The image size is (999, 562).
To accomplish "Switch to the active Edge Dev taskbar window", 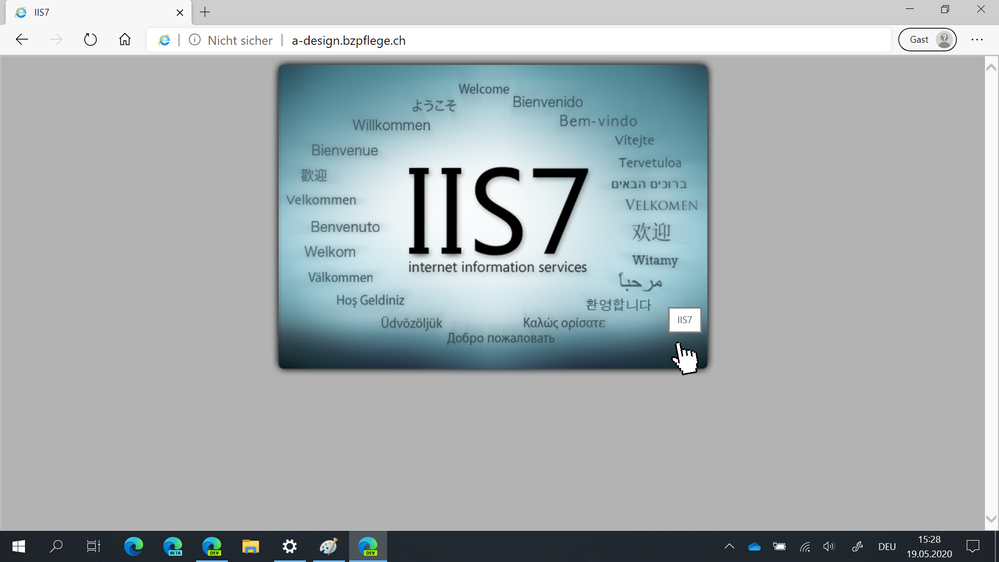I will tap(368, 546).
